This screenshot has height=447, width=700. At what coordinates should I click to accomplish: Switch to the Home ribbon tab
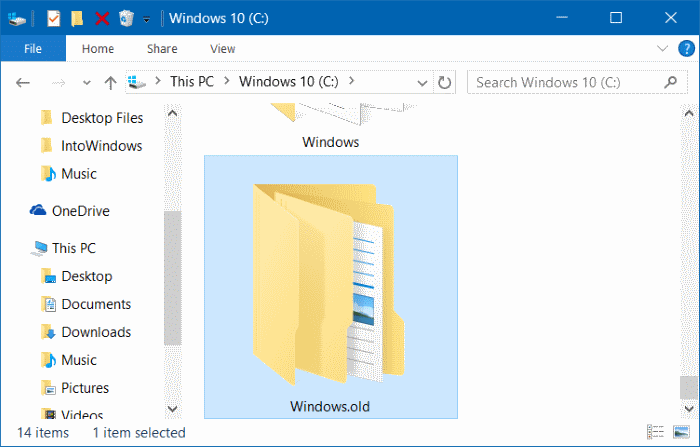click(98, 49)
